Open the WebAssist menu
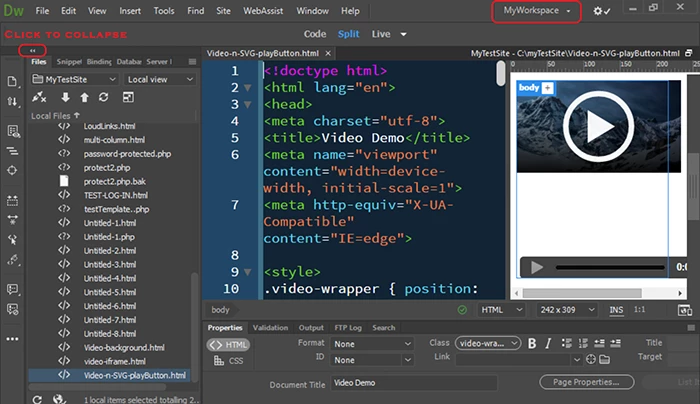Image resolution: width=700 pixels, height=404 pixels. coord(263,11)
